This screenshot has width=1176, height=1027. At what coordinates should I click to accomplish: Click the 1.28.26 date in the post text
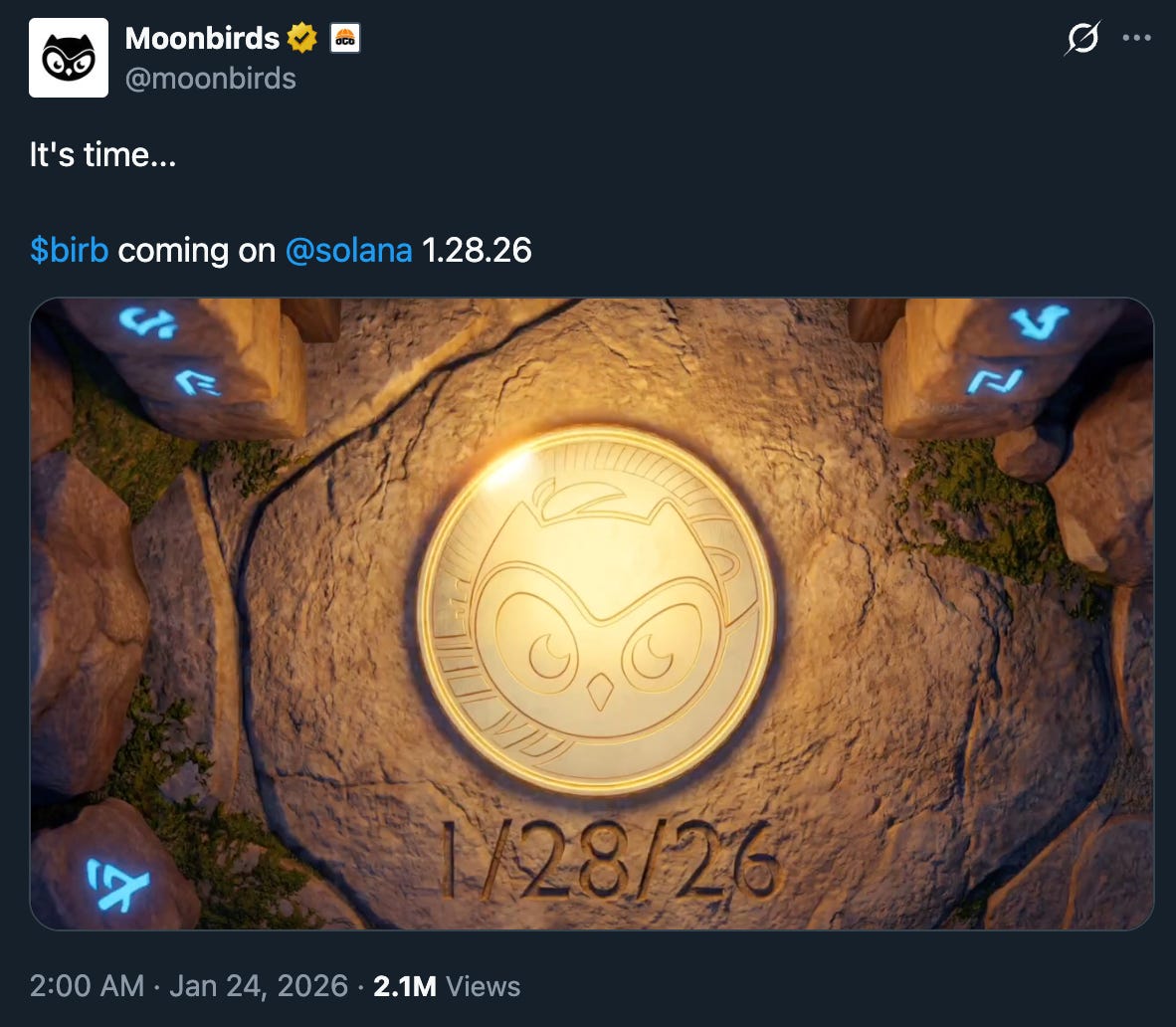pos(477,251)
